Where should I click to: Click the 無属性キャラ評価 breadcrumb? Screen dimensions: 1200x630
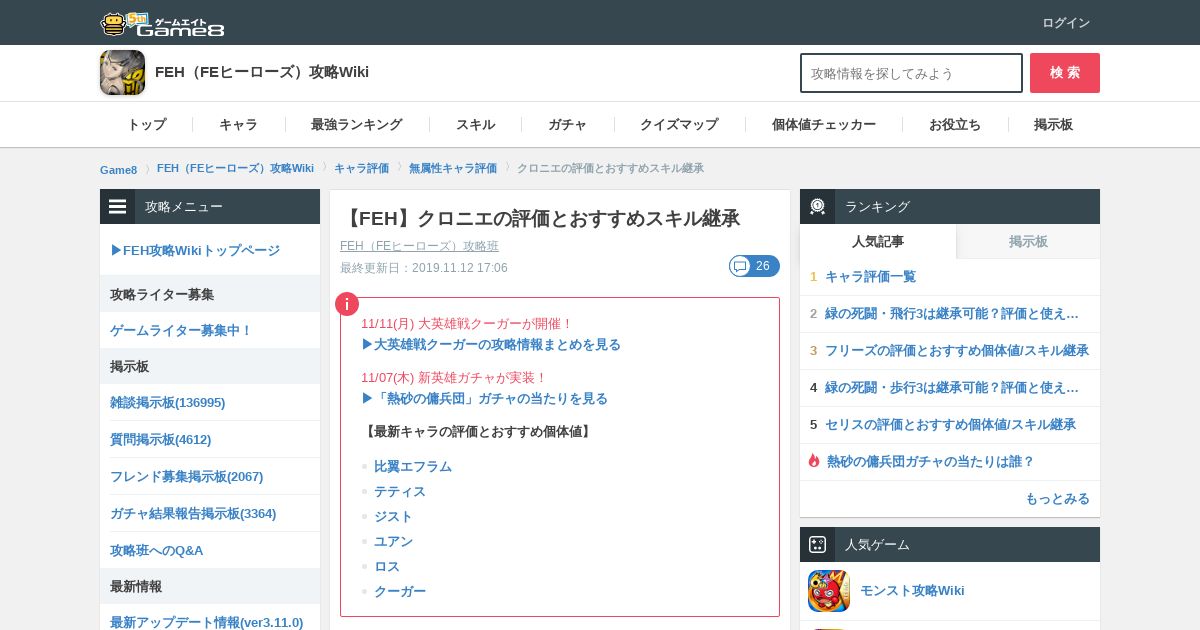click(x=453, y=168)
